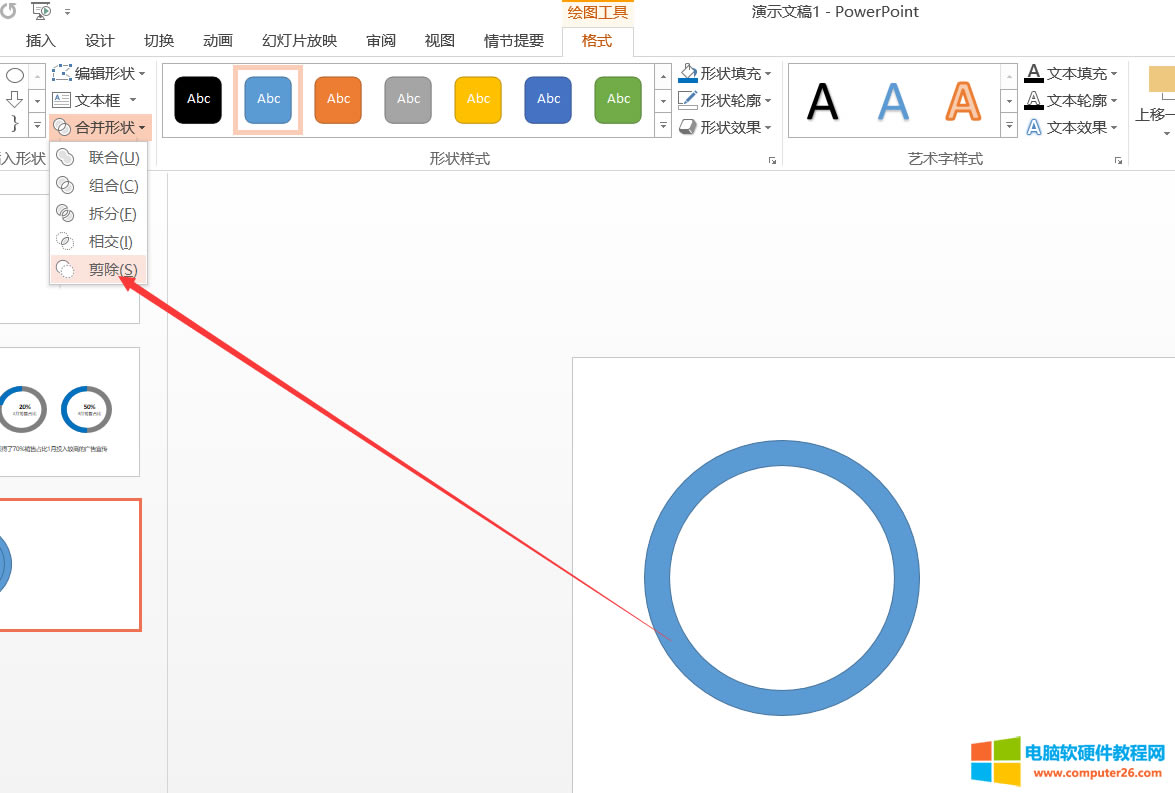Image resolution: width=1175 pixels, height=793 pixels.
Task: Expand the WordArt styles gallery more arrow
Action: (x=1009, y=126)
